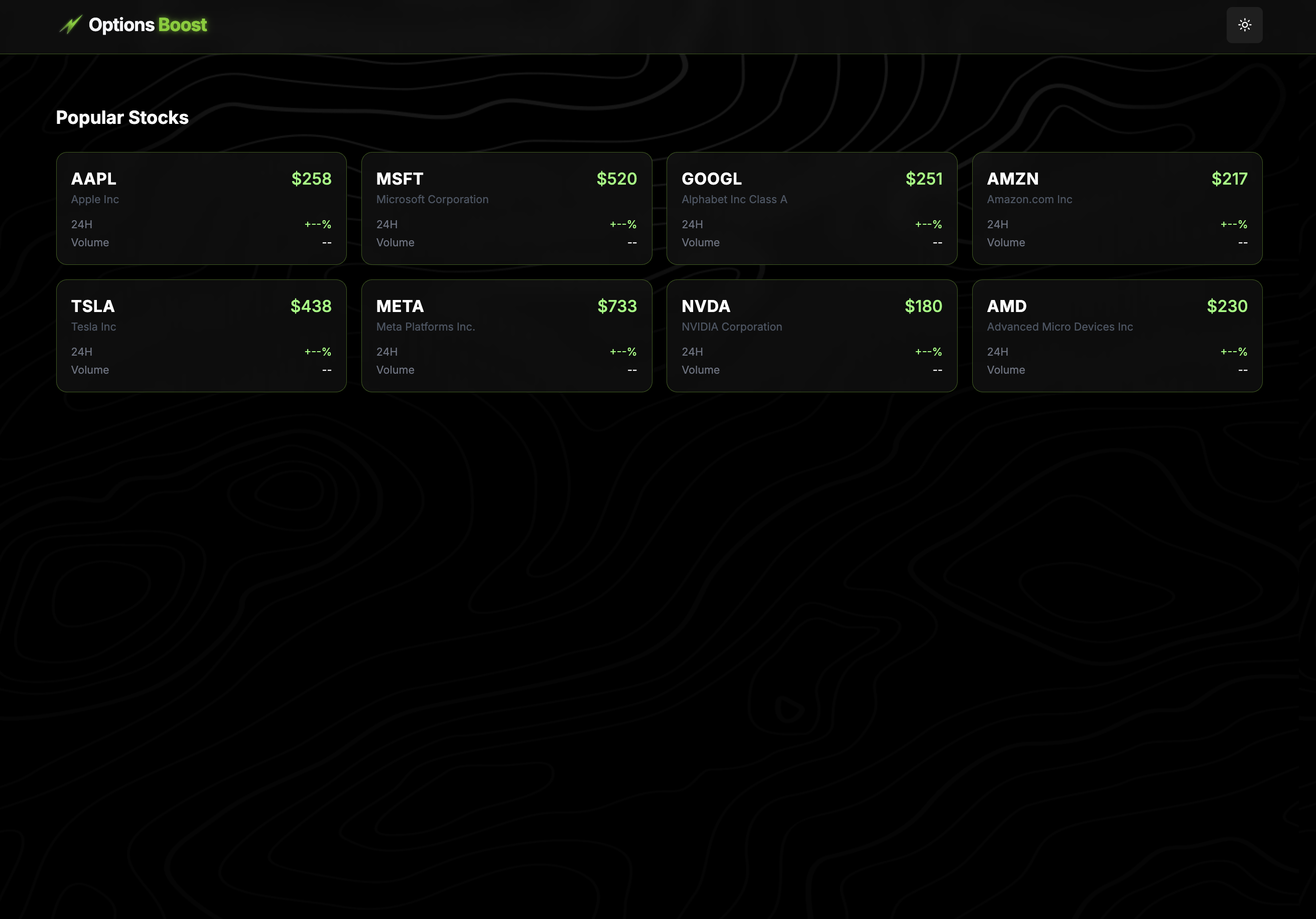Open the AMD Advanced Micro Devices card

[x=1117, y=336]
